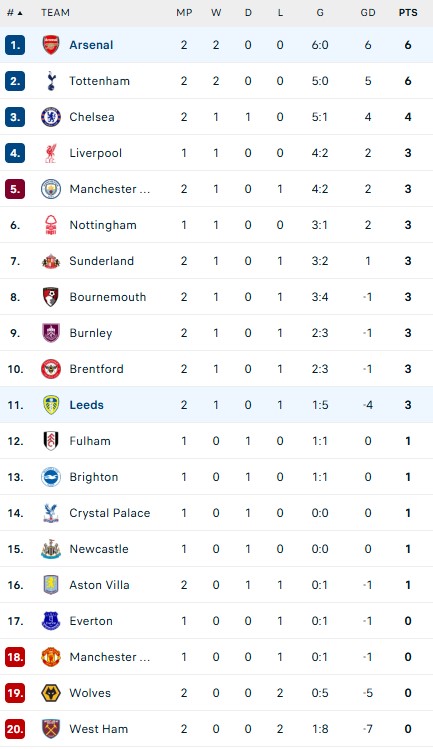433x749 pixels.
Task: Sort table by rank # column
Action: pos(15,13)
